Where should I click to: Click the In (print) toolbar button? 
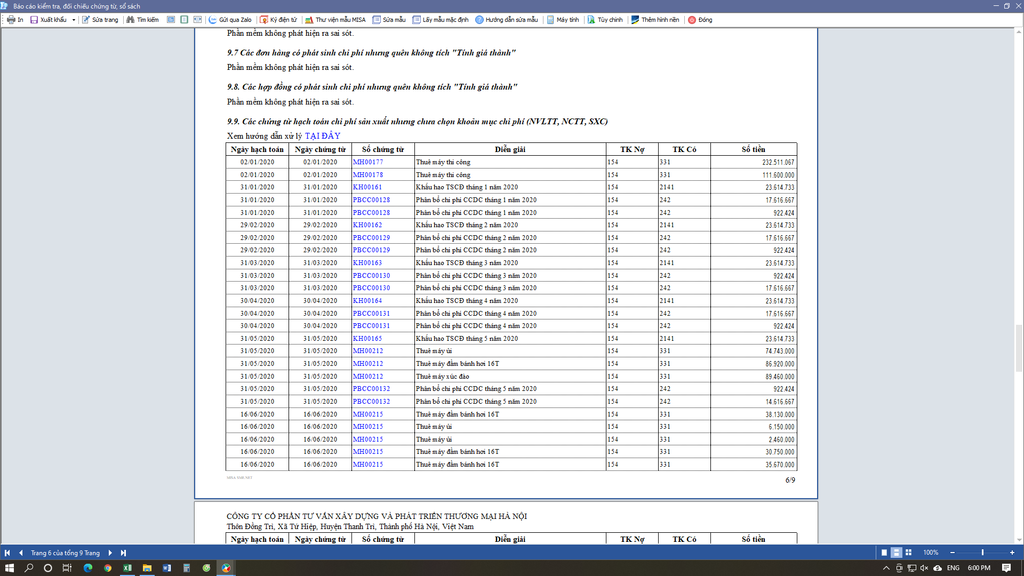pos(15,20)
